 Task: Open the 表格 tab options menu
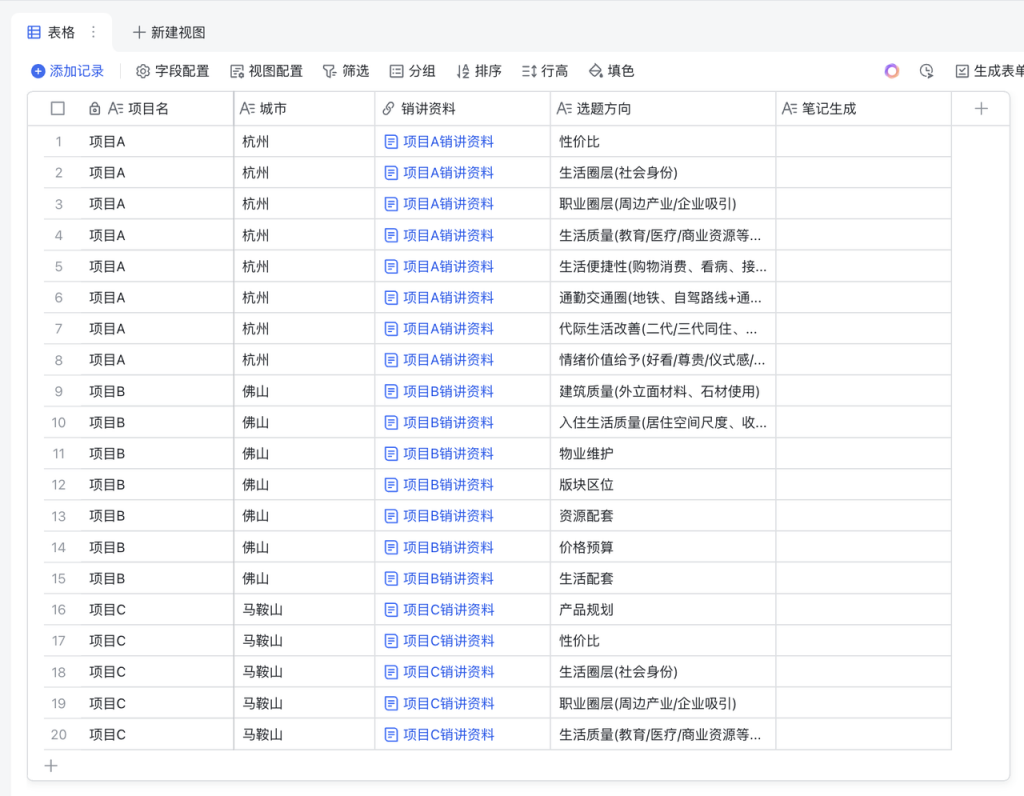pos(93,32)
